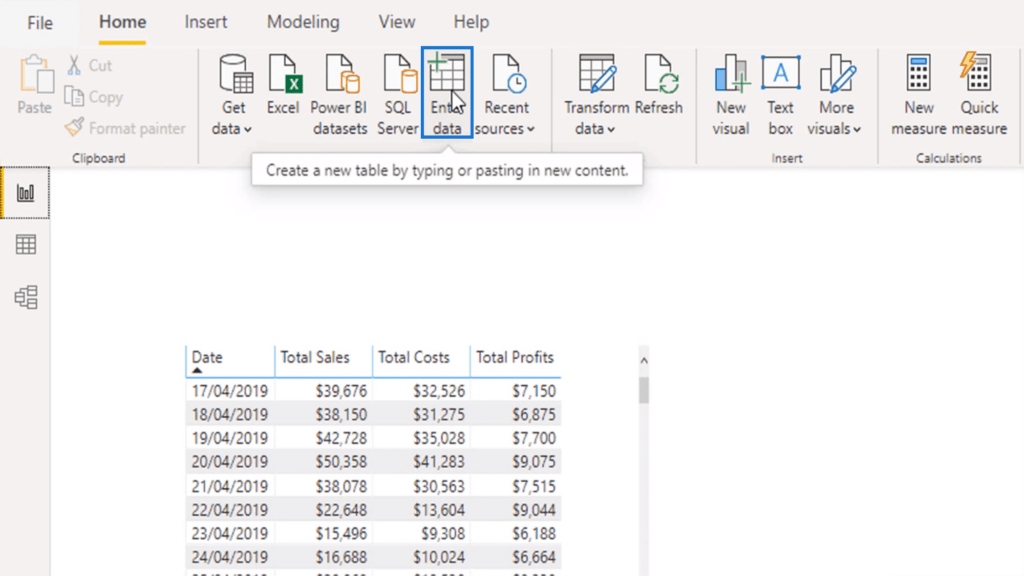Open the File menu
The width and height of the screenshot is (1024, 576).
click(40, 23)
